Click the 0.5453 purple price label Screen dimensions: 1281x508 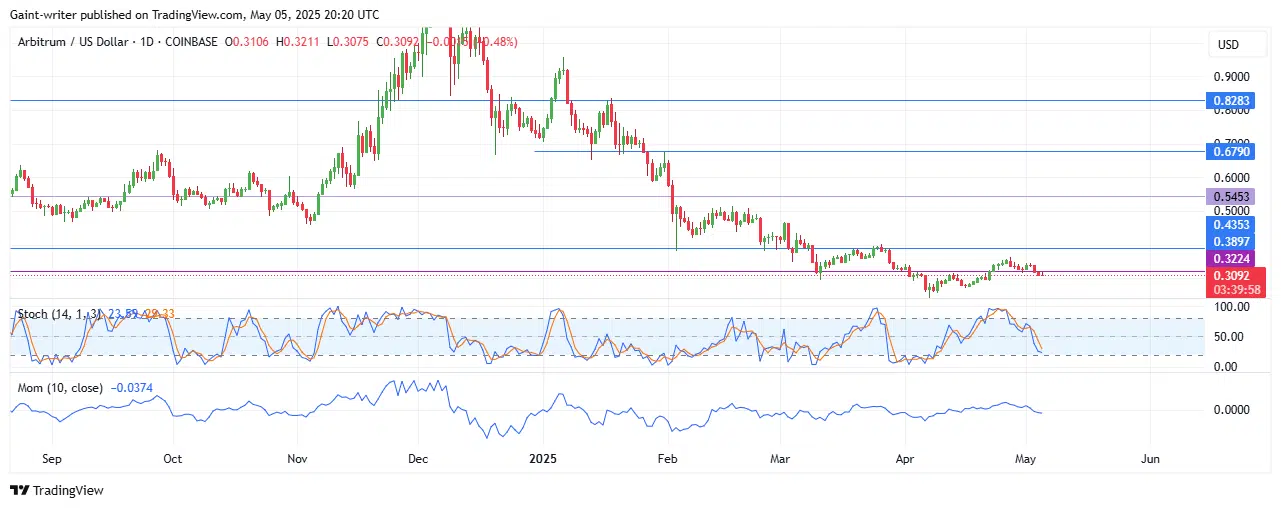pyautogui.click(x=1229, y=197)
